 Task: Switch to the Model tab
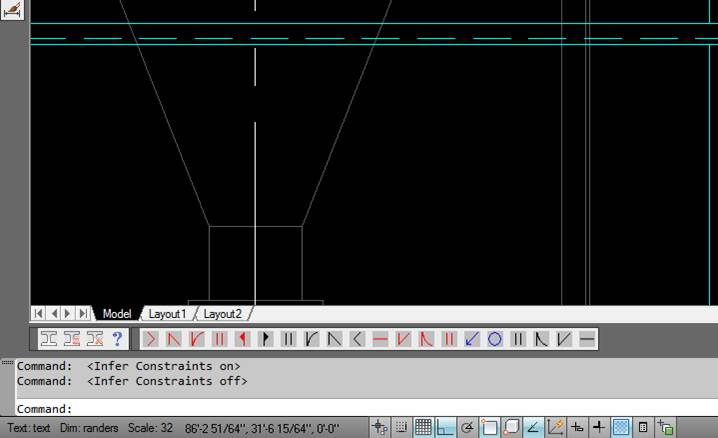pos(117,314)
